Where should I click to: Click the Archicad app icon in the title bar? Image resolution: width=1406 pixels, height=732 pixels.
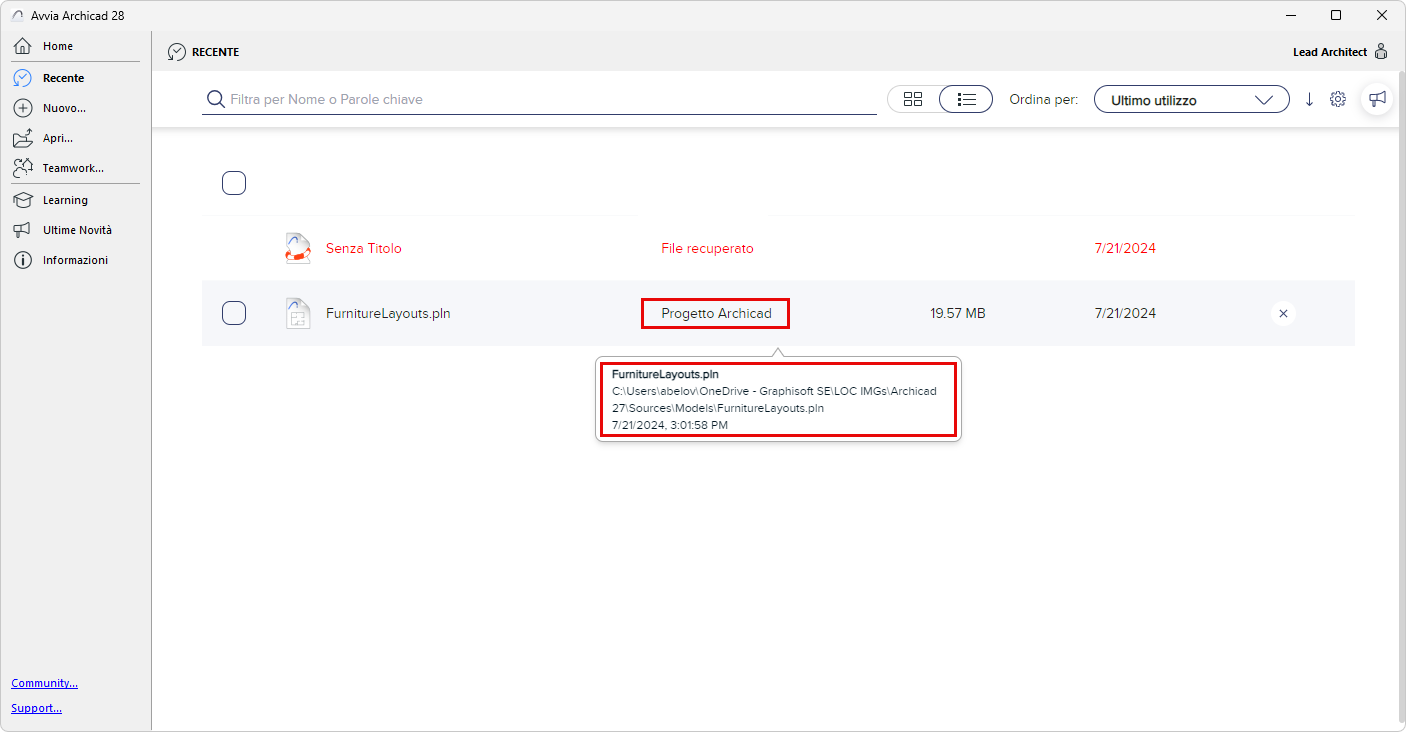pos(17,15)
